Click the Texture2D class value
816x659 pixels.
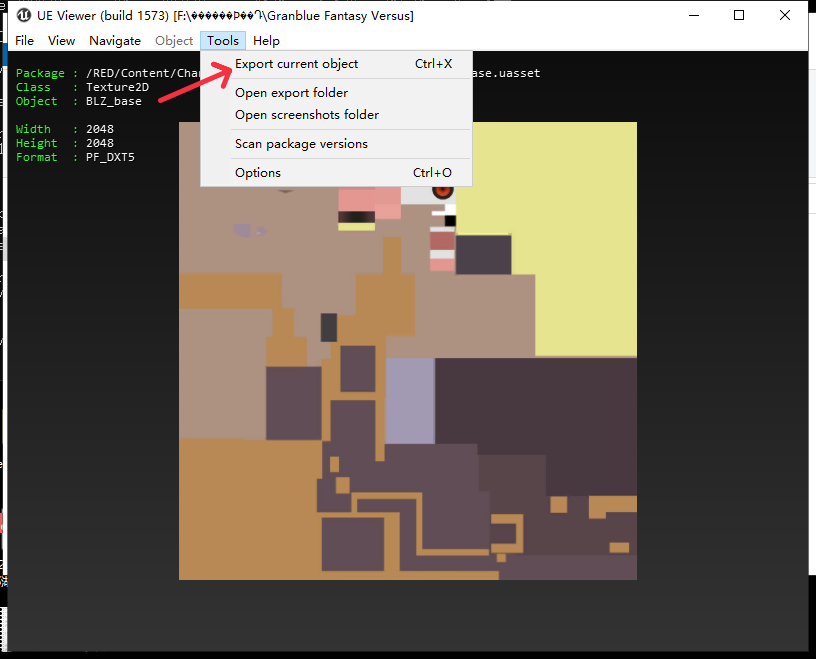click(x=118, y=87)
